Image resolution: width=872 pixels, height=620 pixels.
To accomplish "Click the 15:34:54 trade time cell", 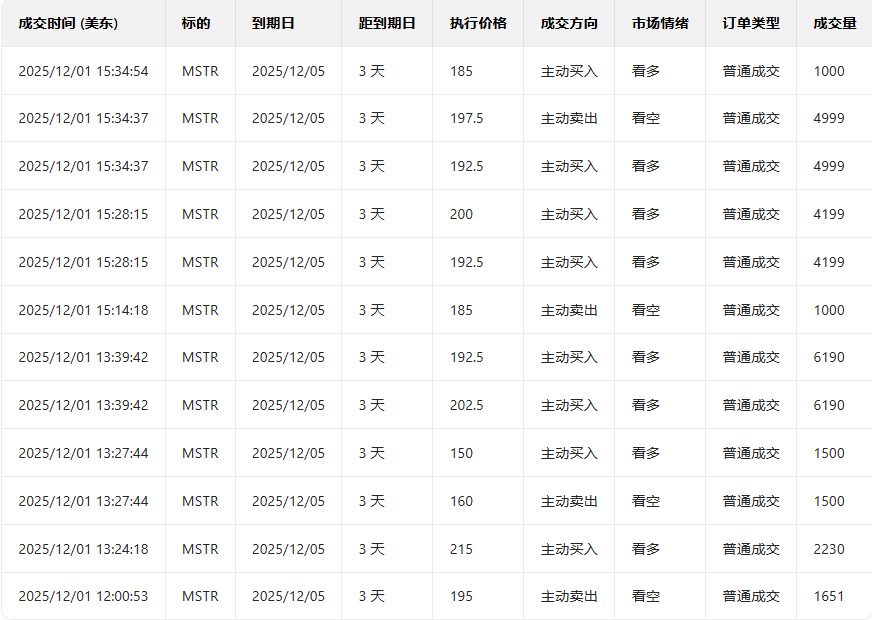I will [83, 71].
